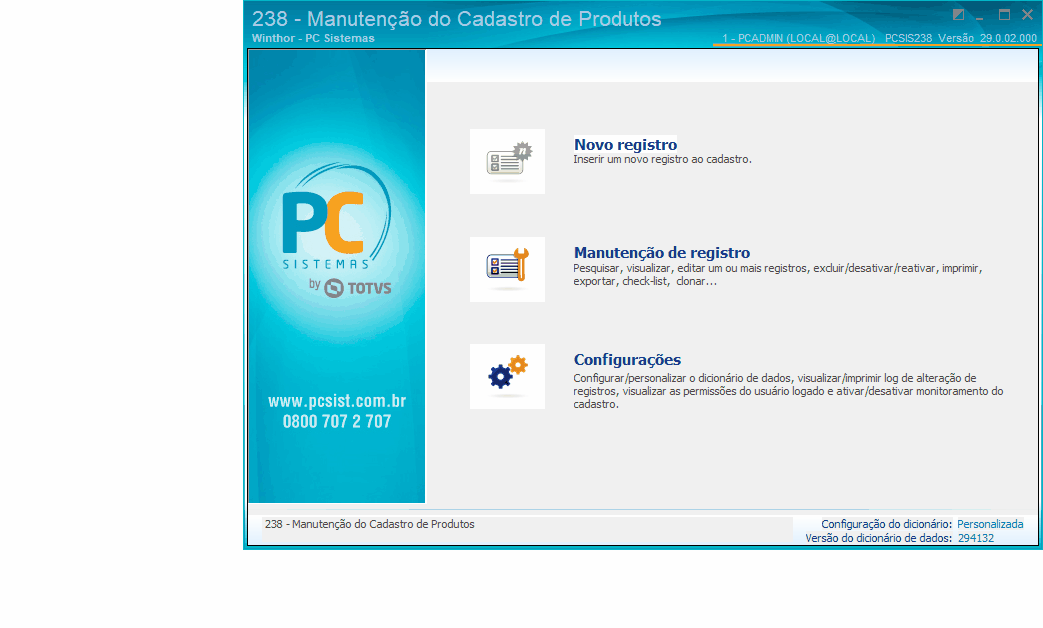The image size is (1043, 628).
Task: Click status bar text 238 - Manutenção do Cadastro
Action: pyautogui.click(x=370, y=524)
